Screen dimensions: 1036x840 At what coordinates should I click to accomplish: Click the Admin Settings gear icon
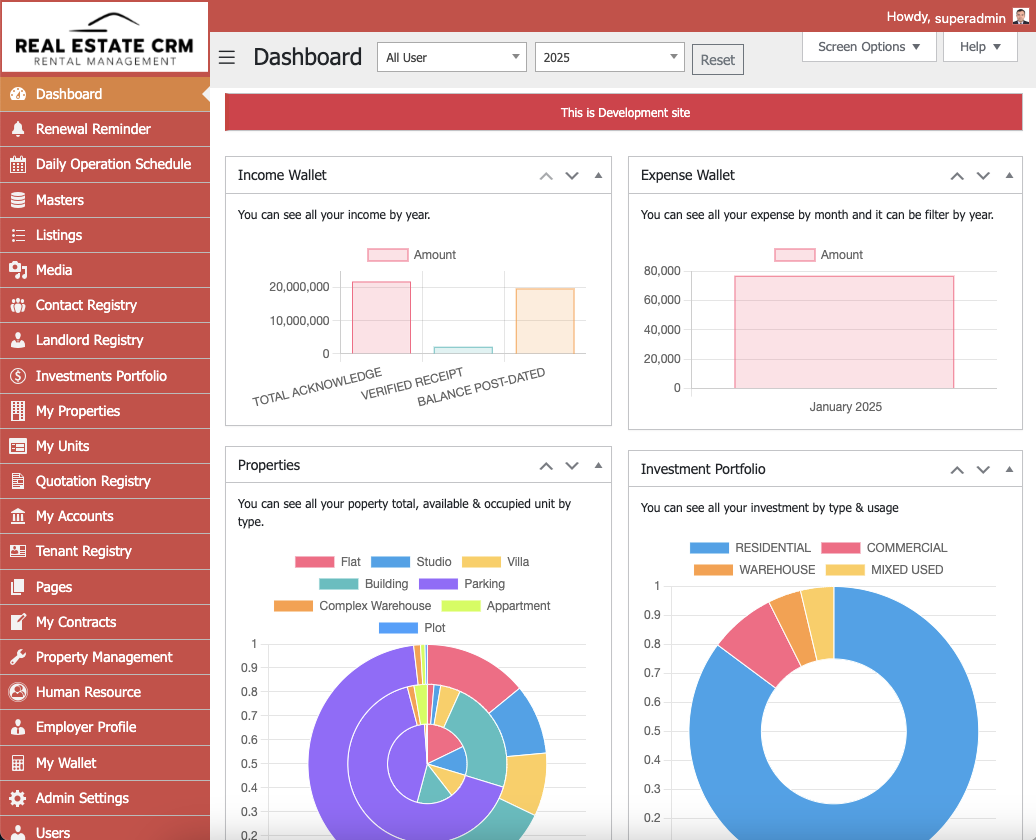(18, 798)
